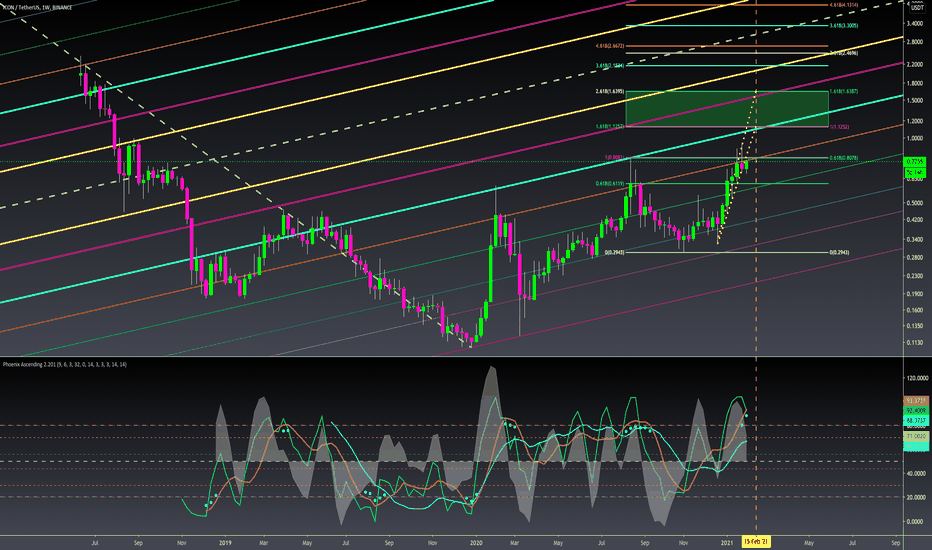Viewport: 932px width, 550px height.
Task: Select the green 92.4009 indicator value label
Action: (915, 410)
